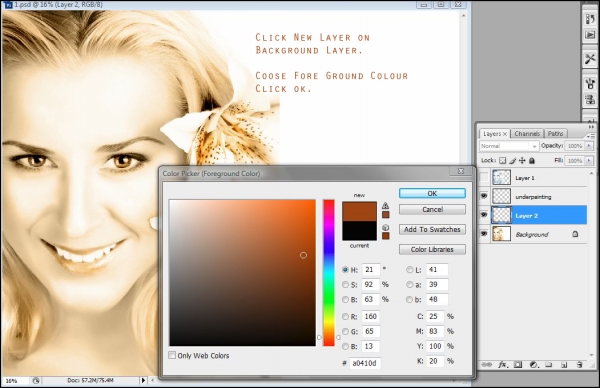600x388 pixels.
Task: Click the new color brown swatch
Action: coord(359,212)
